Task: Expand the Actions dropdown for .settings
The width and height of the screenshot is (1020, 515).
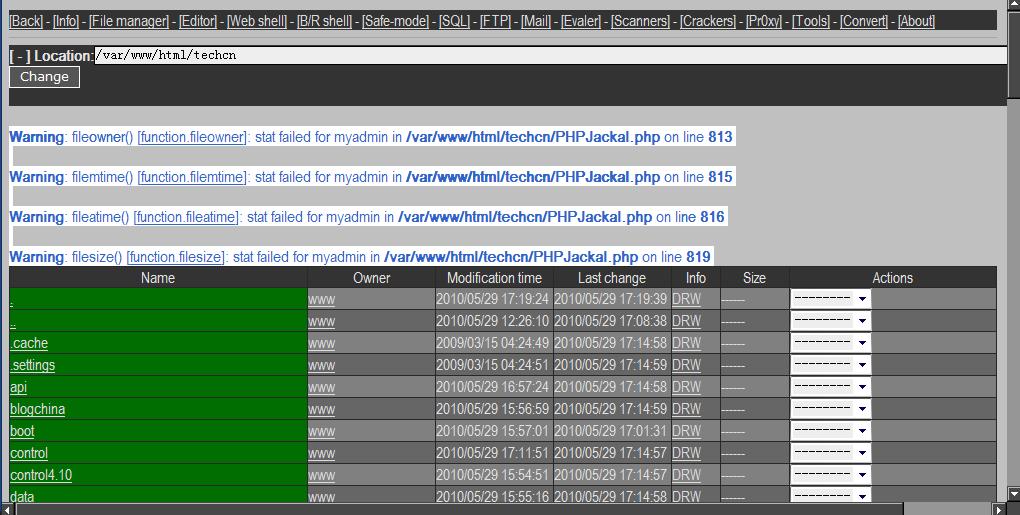Action: point(830,365)
